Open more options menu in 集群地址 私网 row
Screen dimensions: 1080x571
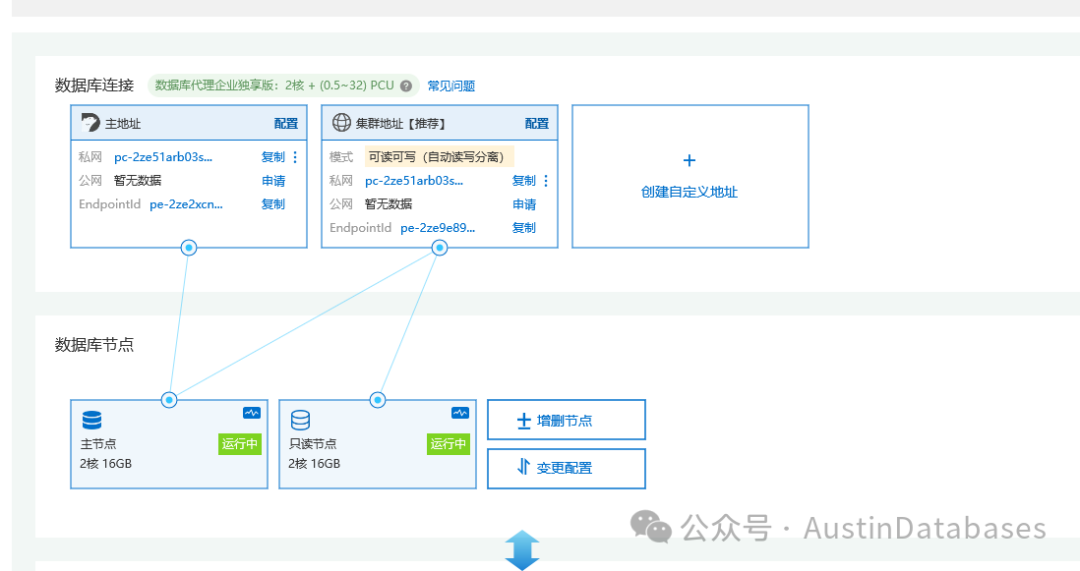click(x=546, y=180)
